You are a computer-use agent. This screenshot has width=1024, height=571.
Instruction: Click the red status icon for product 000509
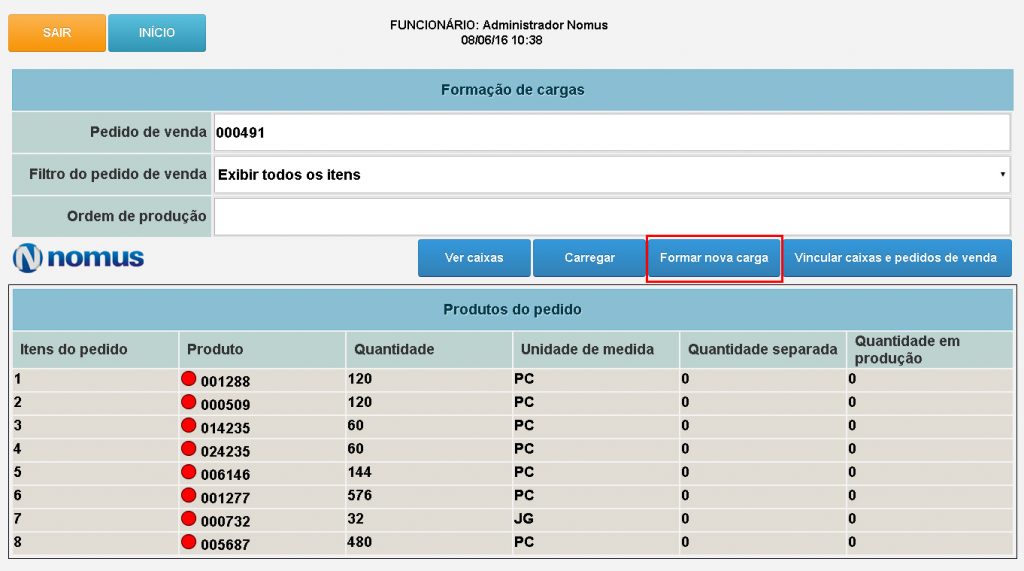[x=189, y=402]
